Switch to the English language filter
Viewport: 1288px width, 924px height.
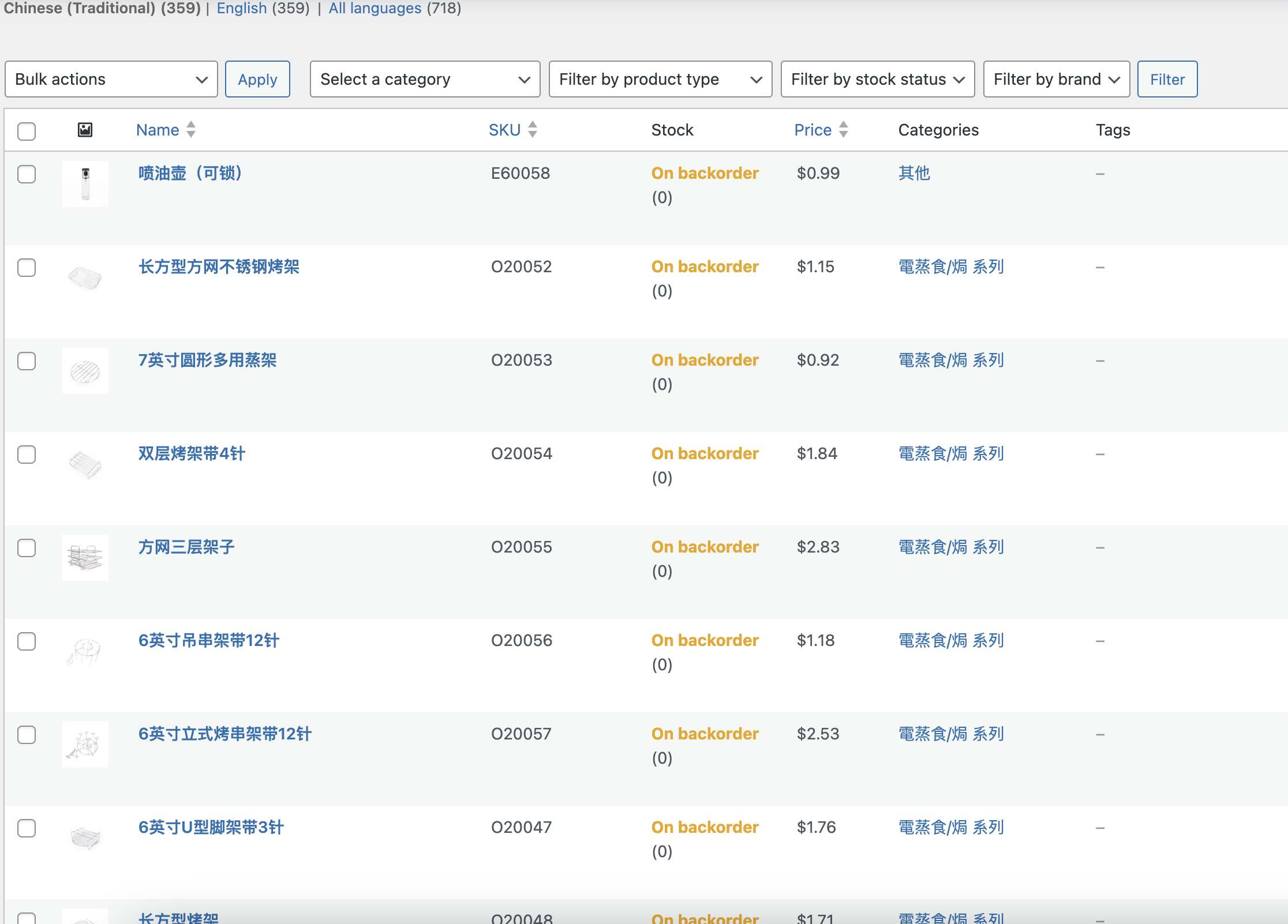point(241,9)
